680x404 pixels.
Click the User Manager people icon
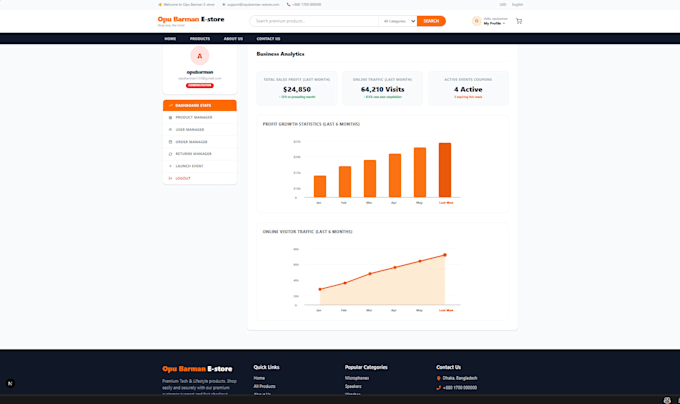point(170,130)
